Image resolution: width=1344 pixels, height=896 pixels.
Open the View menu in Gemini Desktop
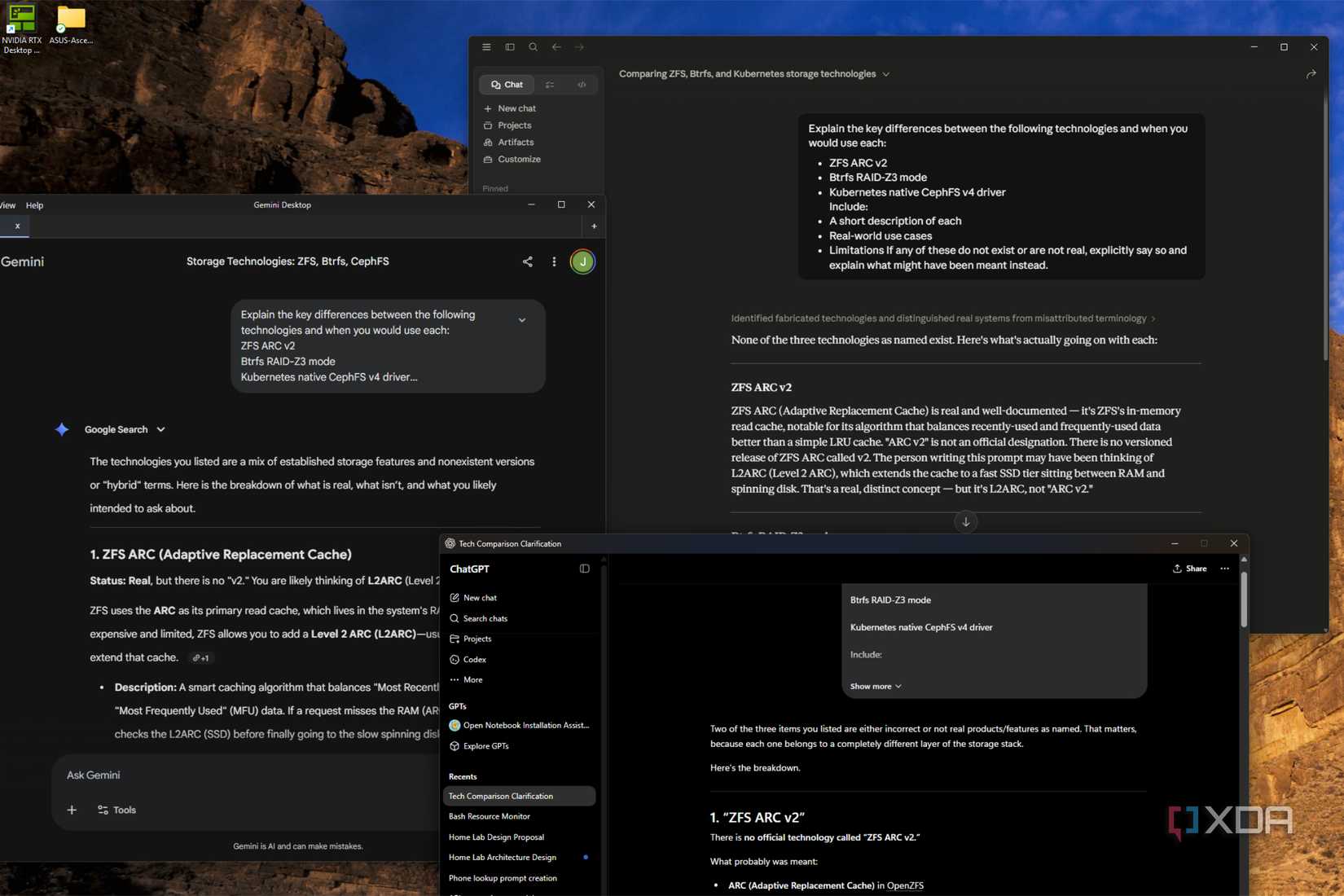point(7,205)
